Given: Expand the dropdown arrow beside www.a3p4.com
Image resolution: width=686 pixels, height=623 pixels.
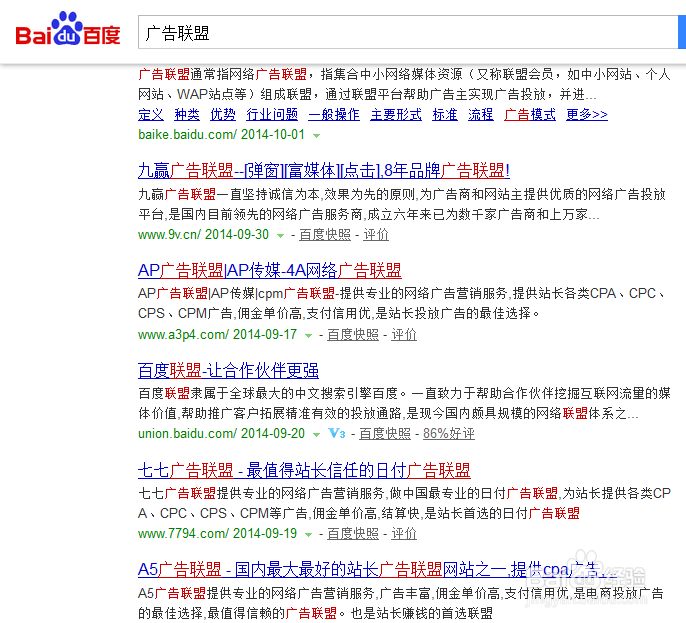Looking at the screenshot, I should (308, 336).
